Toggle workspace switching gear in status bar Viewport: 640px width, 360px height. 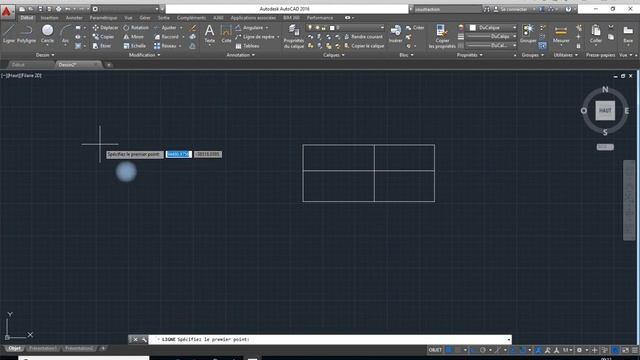[x=579, y=350]
